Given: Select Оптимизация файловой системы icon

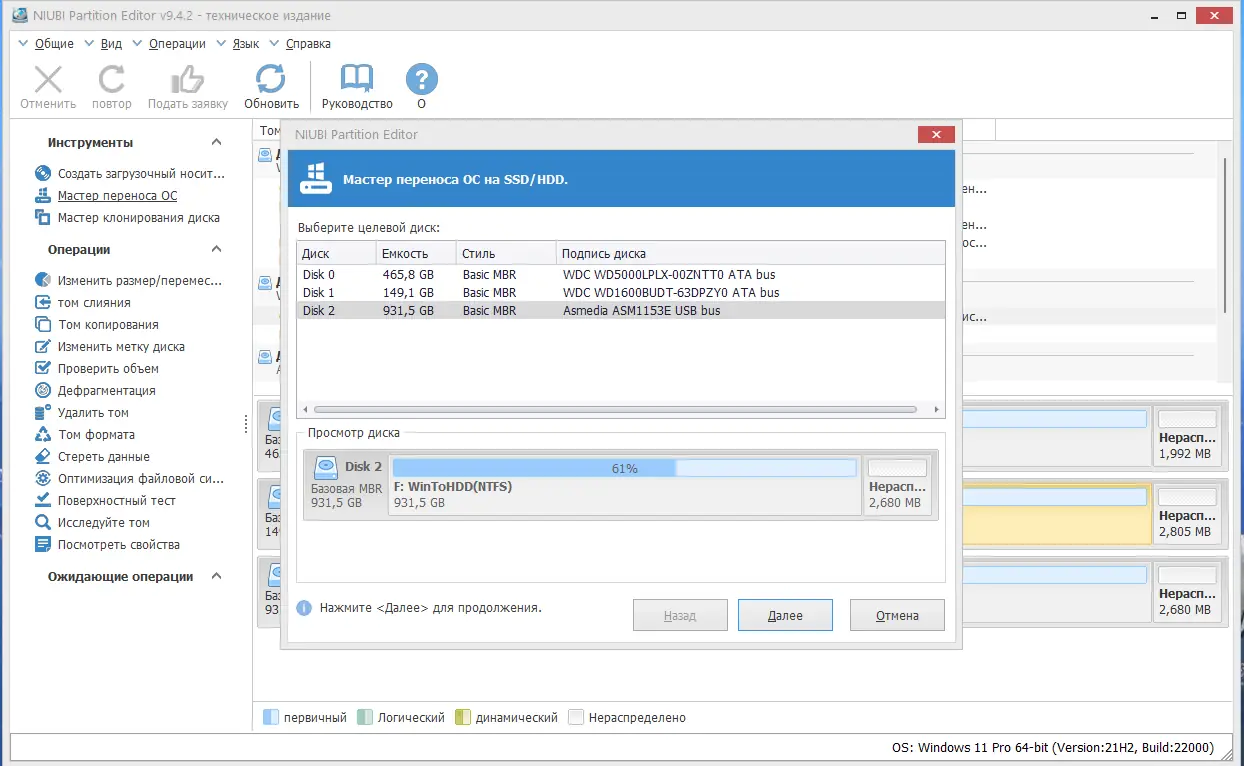Looking at the screenshot, I should 43,479.
